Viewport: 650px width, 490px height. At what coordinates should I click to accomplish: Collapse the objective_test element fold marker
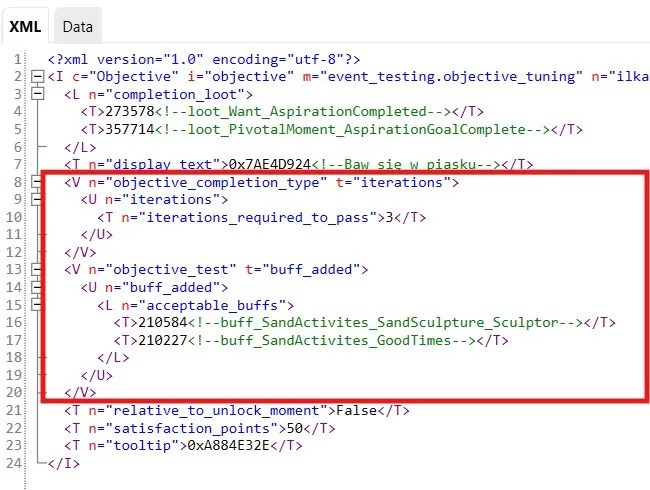[38, 269]
